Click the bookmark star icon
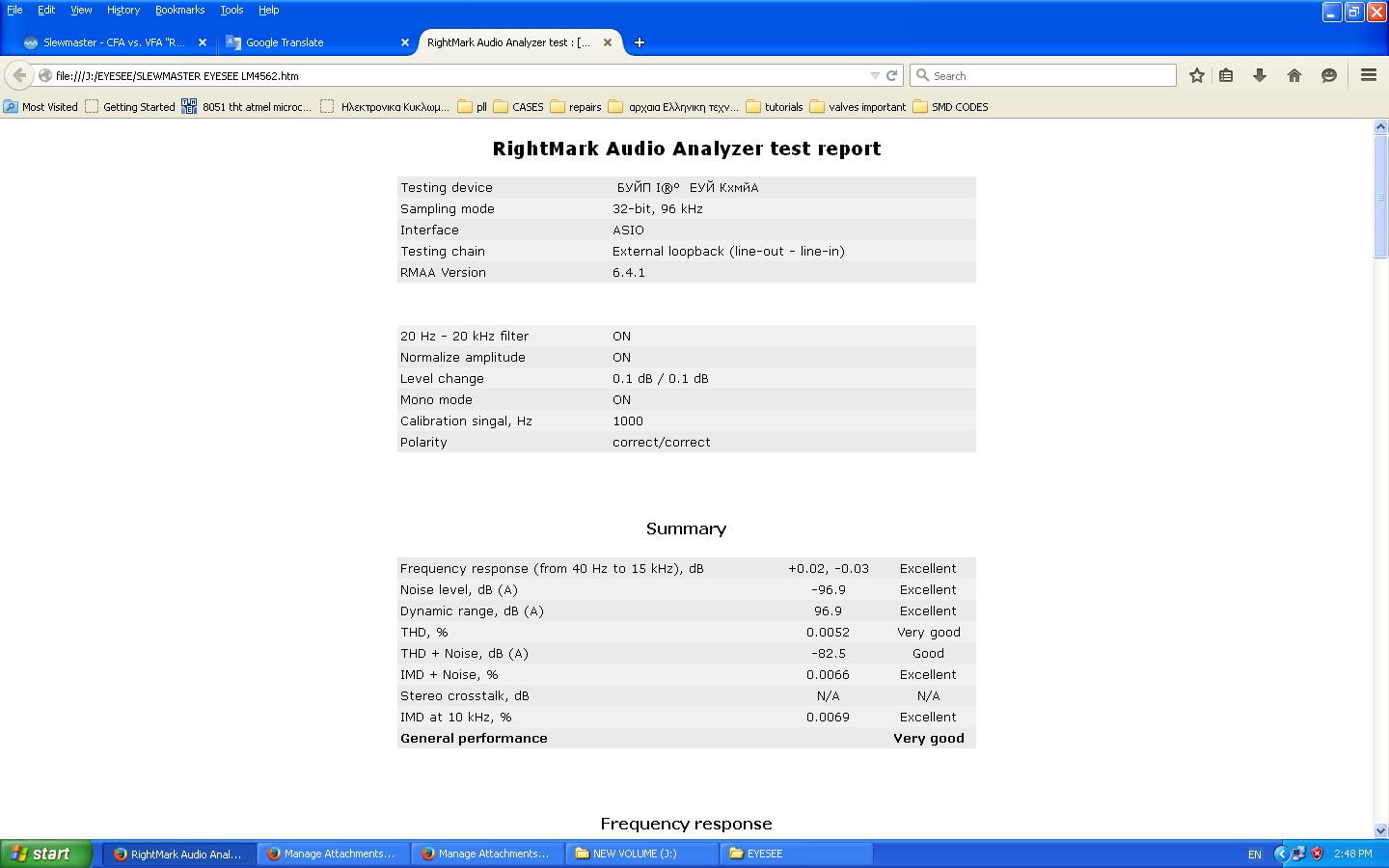 [1196, 75]
